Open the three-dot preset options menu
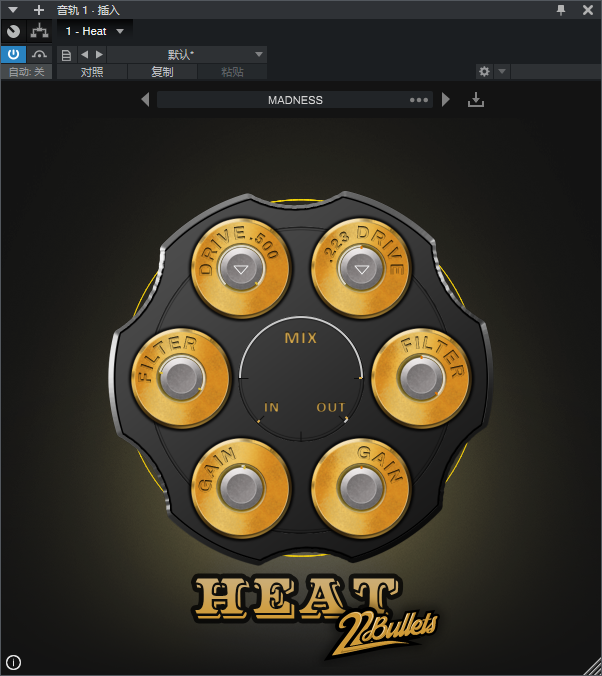 point(419,100)
